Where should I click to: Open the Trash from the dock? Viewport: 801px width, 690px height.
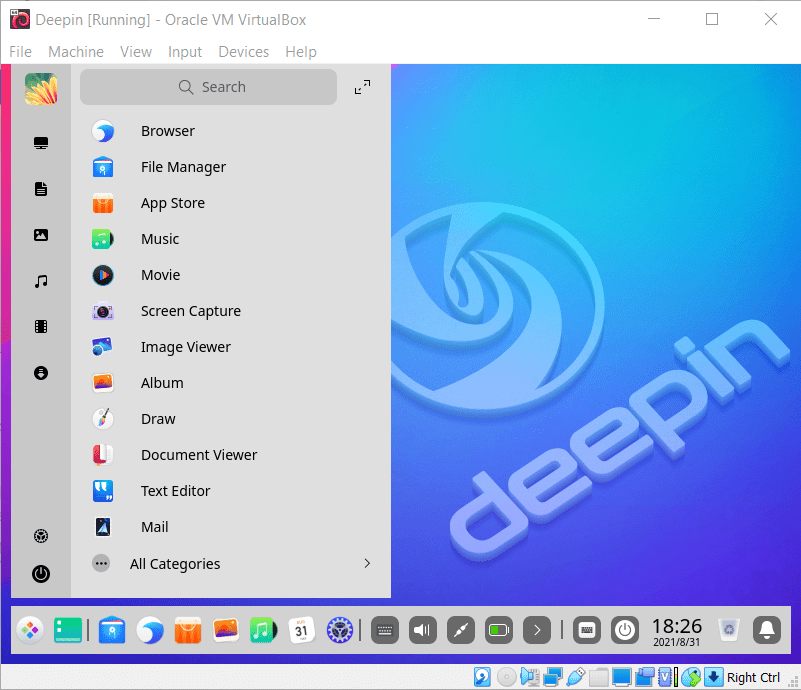[729, 630]
